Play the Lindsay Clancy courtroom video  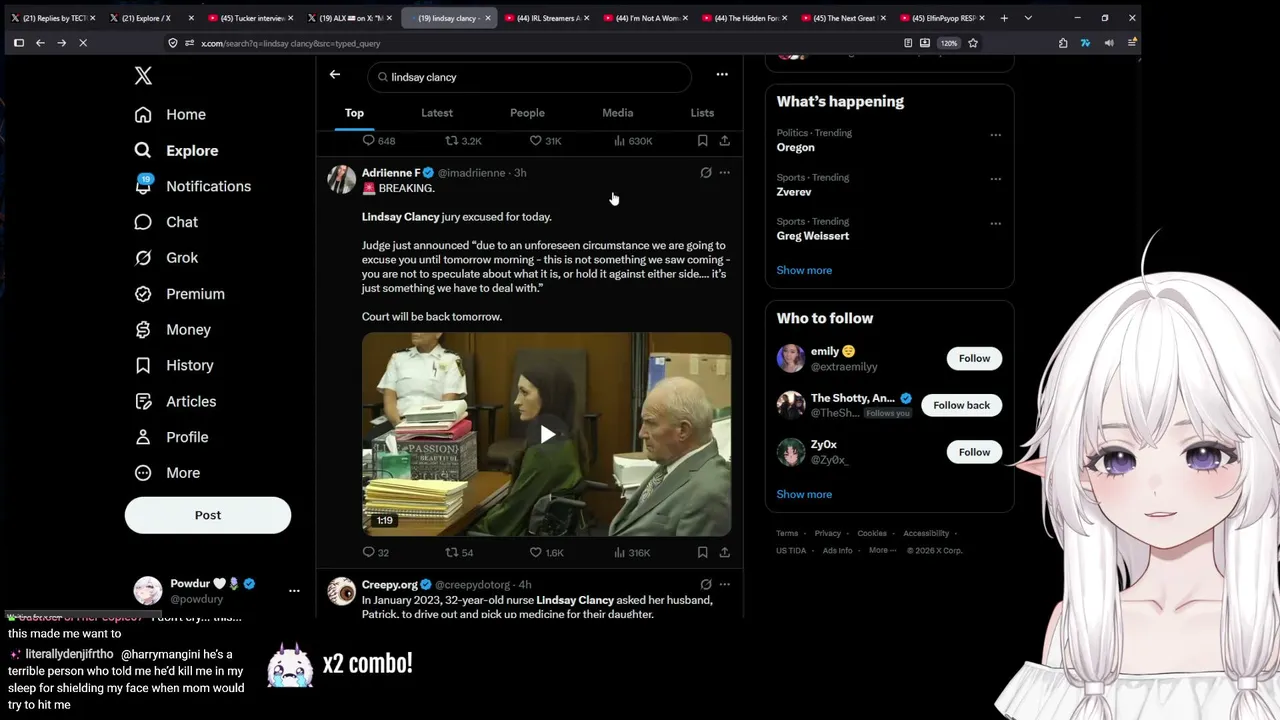tap(547, 434)
